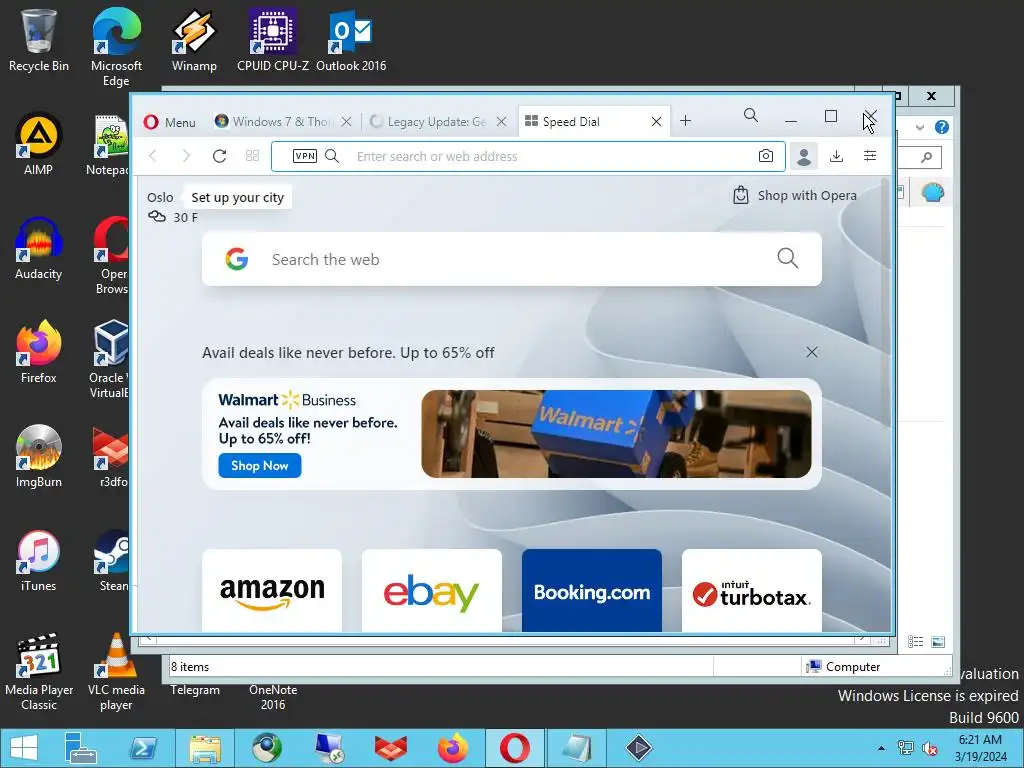1024x768 pixels.
Task: Select the AIMP desktop shortcut
Action: coord(39,144)
